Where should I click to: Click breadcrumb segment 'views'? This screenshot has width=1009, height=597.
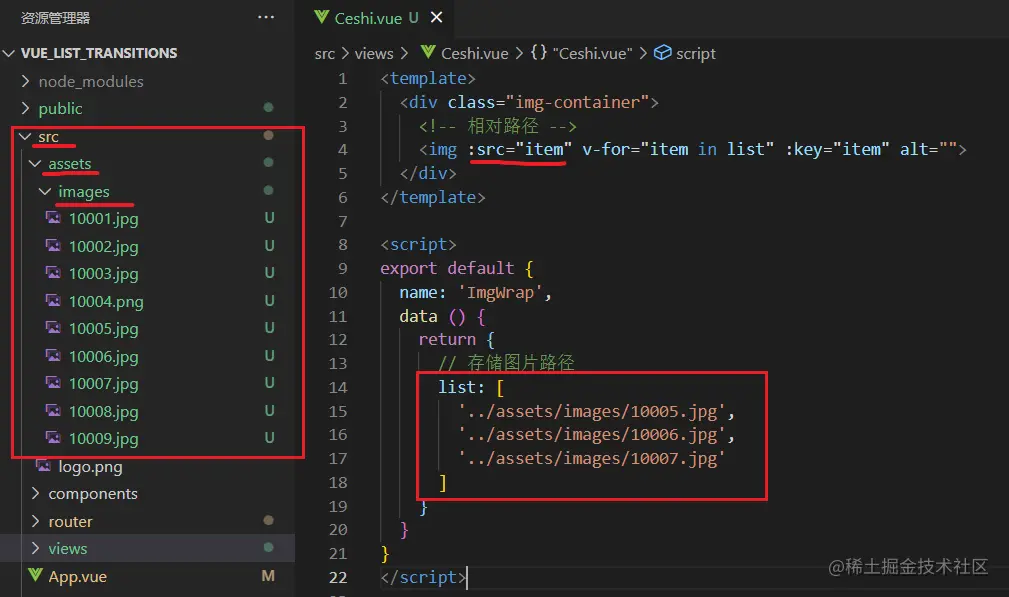(x=374, y=53)
